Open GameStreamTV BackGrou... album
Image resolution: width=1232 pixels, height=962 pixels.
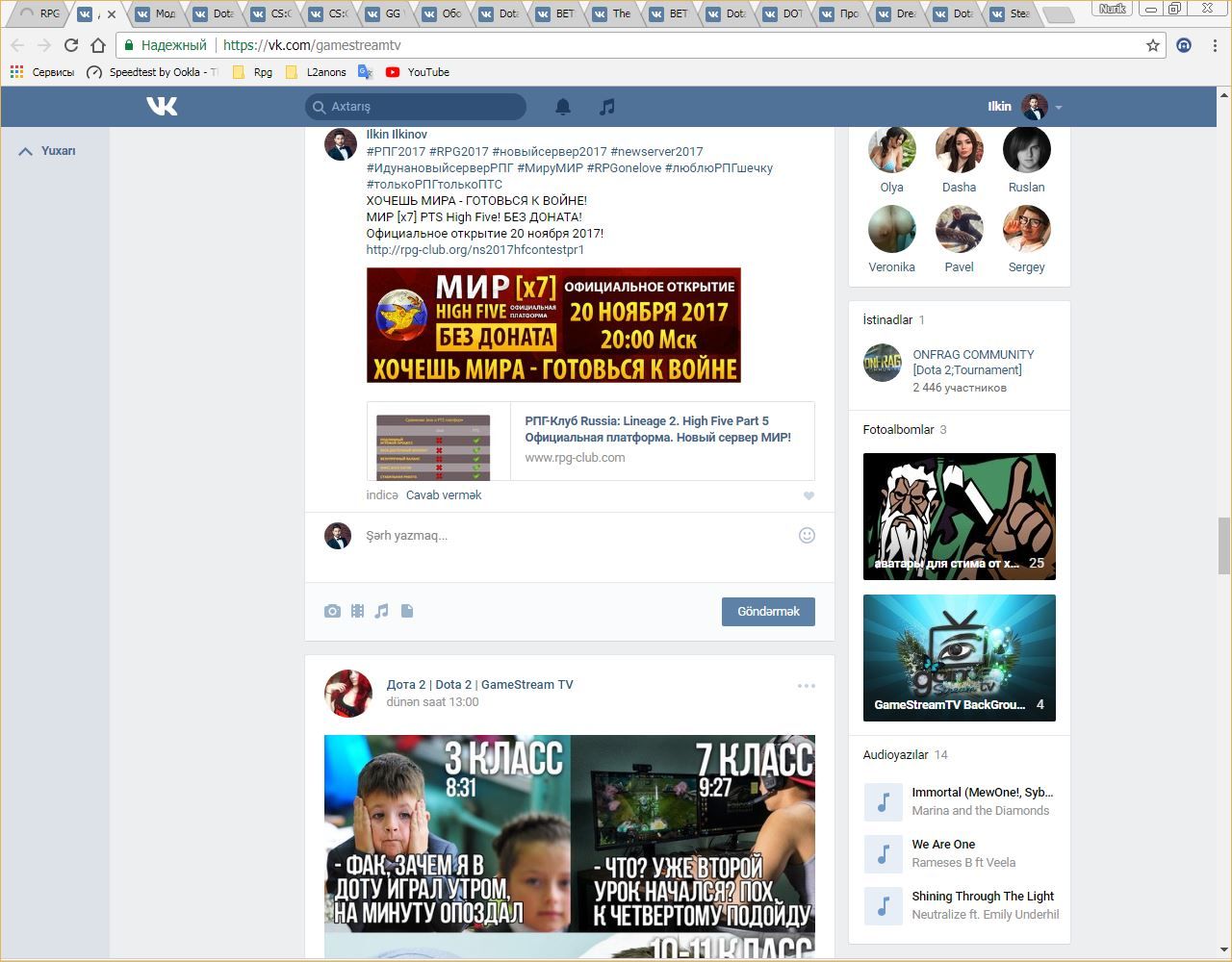tap(960, 658)
